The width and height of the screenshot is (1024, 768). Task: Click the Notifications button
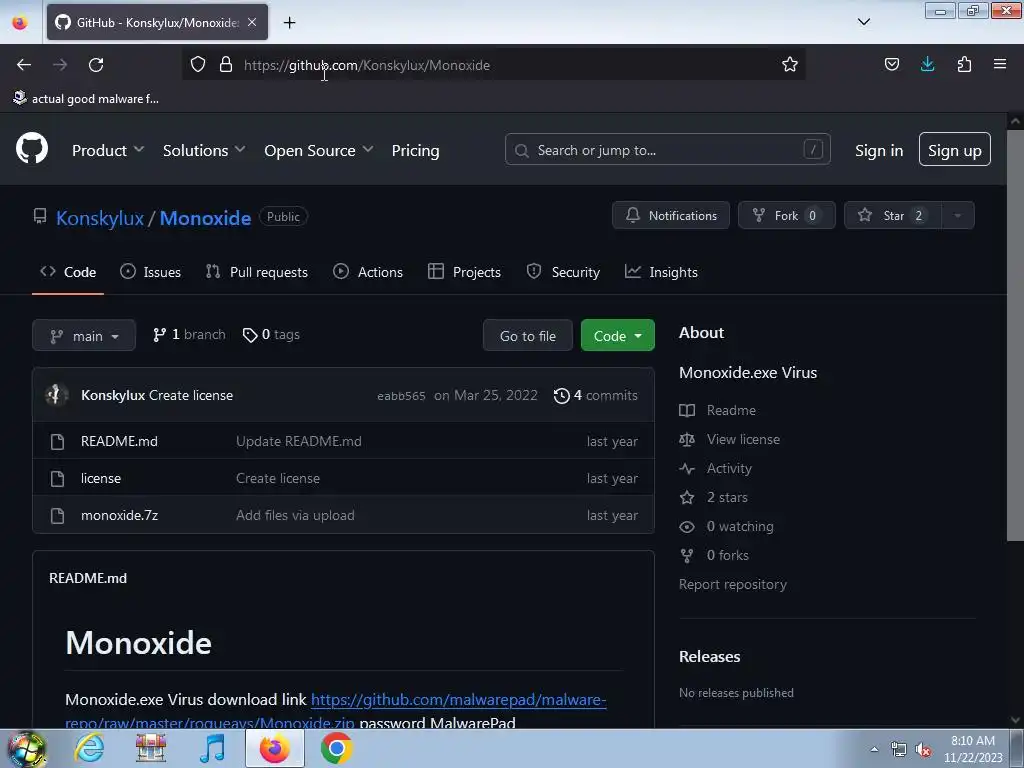point(671,216)
